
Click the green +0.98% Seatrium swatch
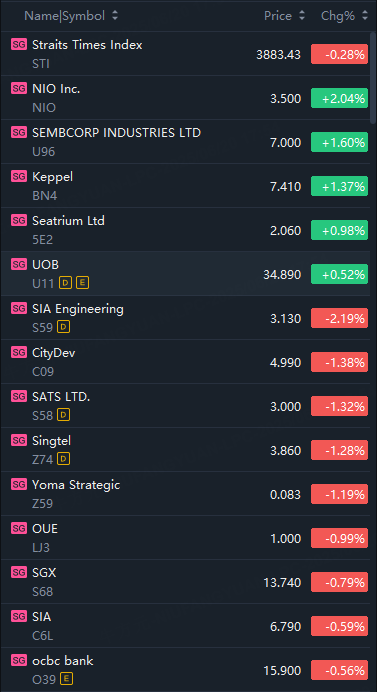339,230
